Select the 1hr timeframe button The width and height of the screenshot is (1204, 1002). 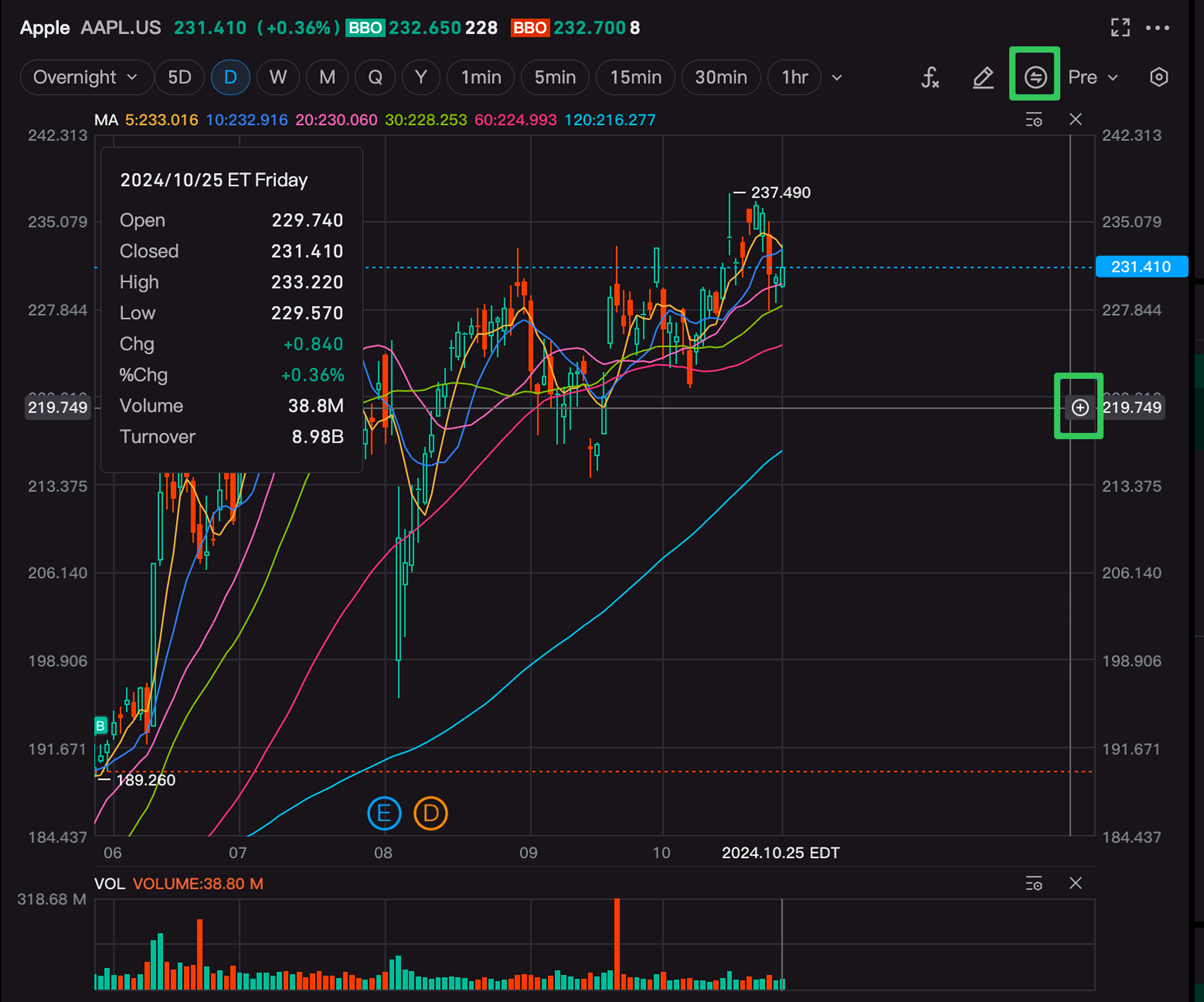(795, 77)
